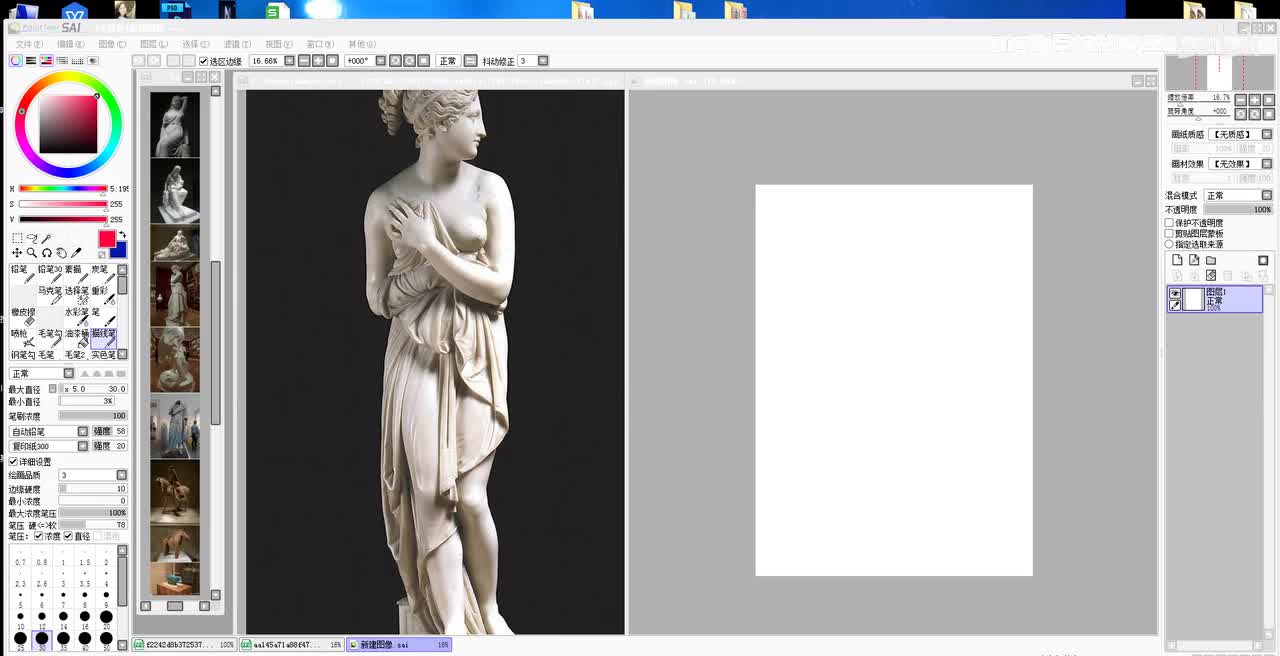Show the RGB slider panel
Screen dimensions: 1280x656
(x=31, y=61)
